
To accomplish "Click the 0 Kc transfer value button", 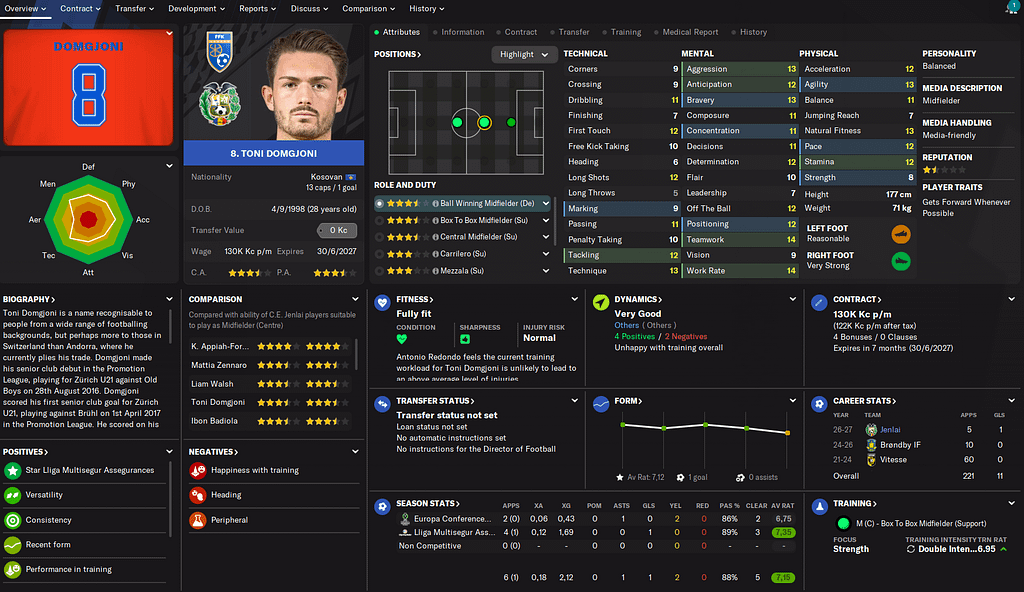I will [x=337, y=230].
